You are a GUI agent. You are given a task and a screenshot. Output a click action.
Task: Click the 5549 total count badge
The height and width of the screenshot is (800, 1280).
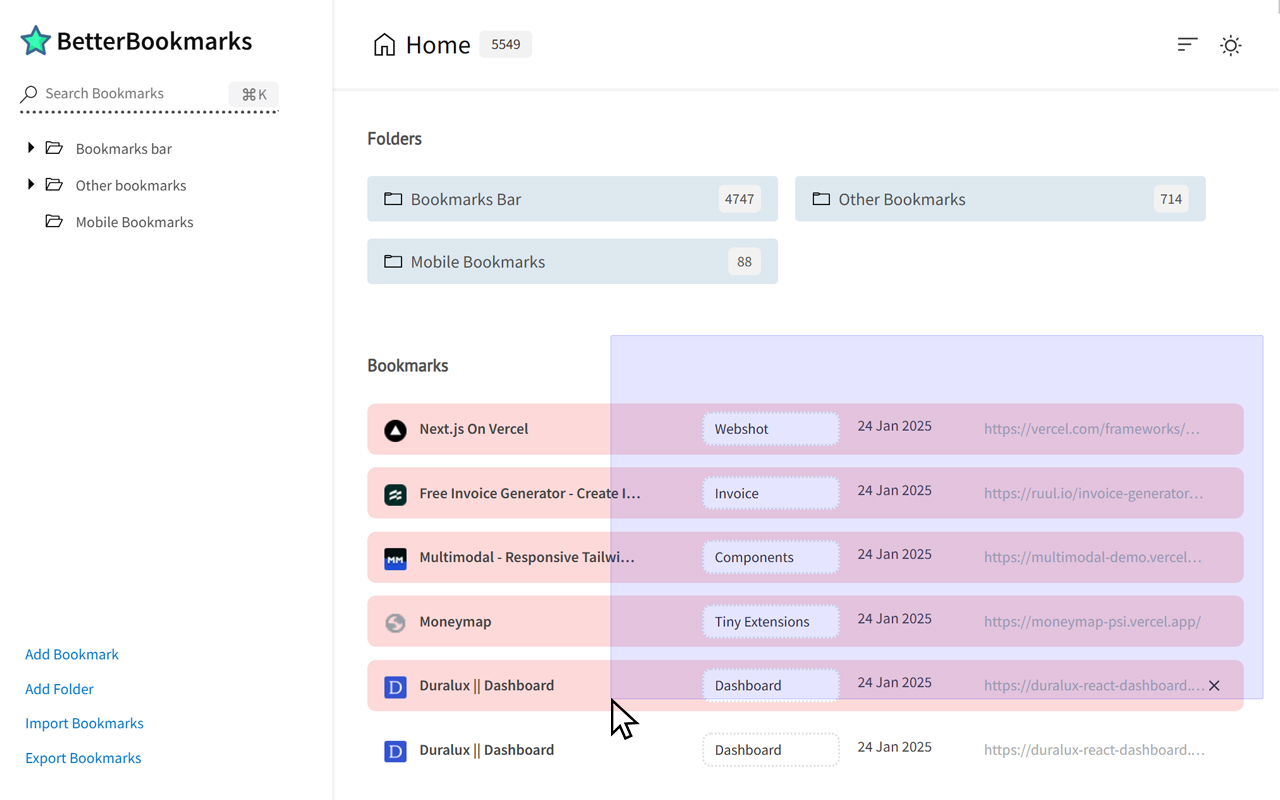pyautogui.click(x=506, y=44)
